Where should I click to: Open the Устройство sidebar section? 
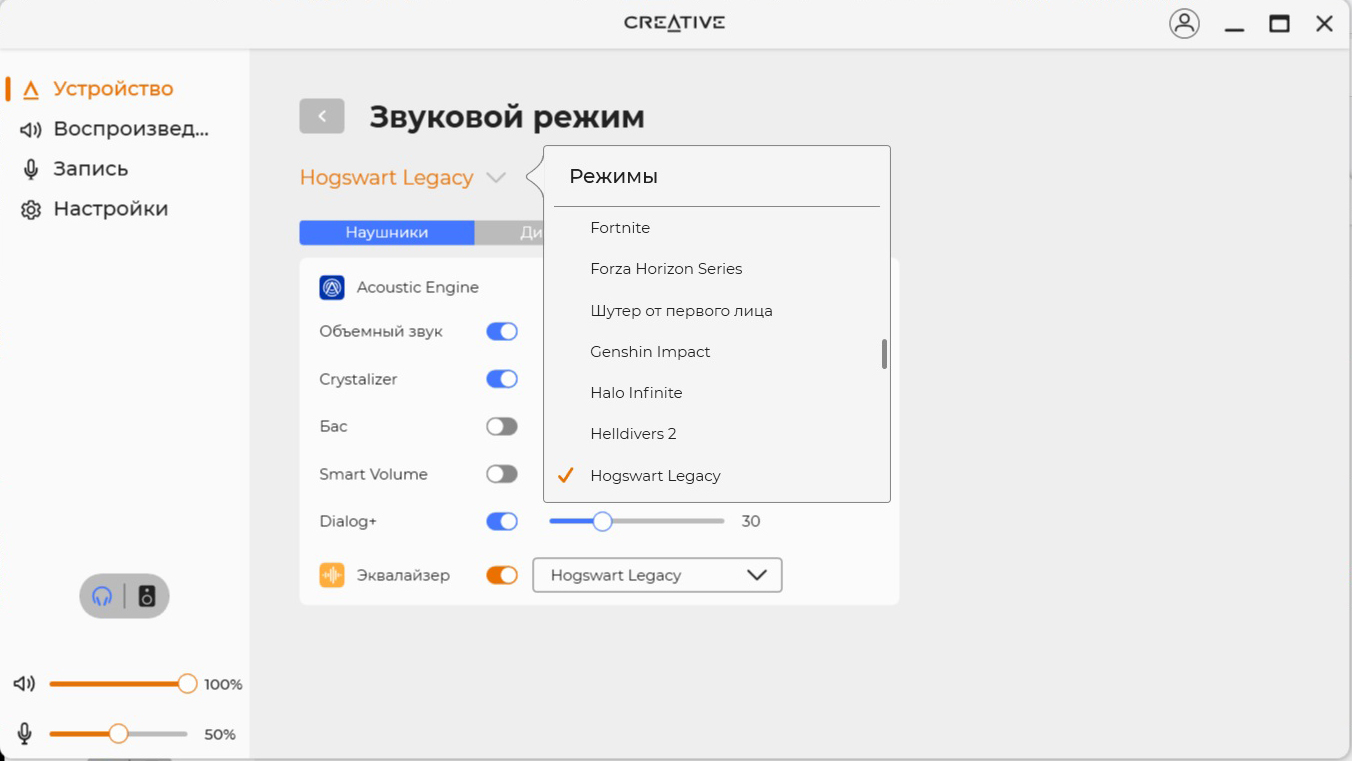113,89
